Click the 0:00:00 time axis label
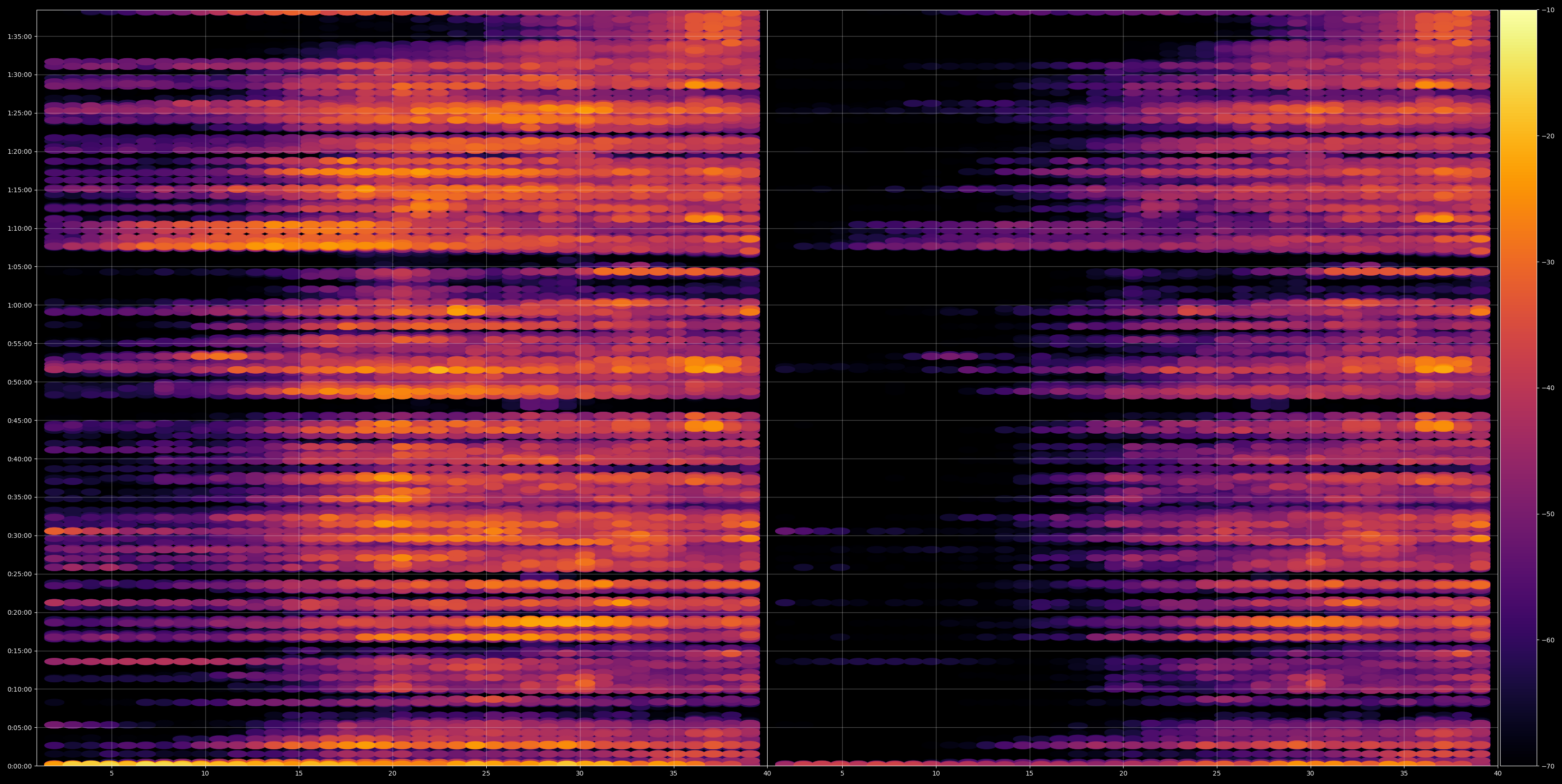The width and height of the screenshot is (1562, 784). tap(19, 766)
